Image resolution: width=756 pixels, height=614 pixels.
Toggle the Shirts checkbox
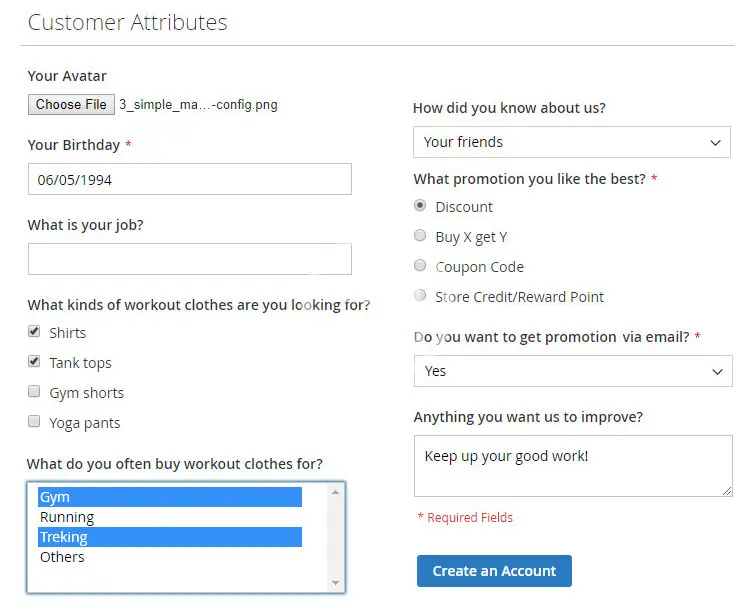click(x=35, y=332)
